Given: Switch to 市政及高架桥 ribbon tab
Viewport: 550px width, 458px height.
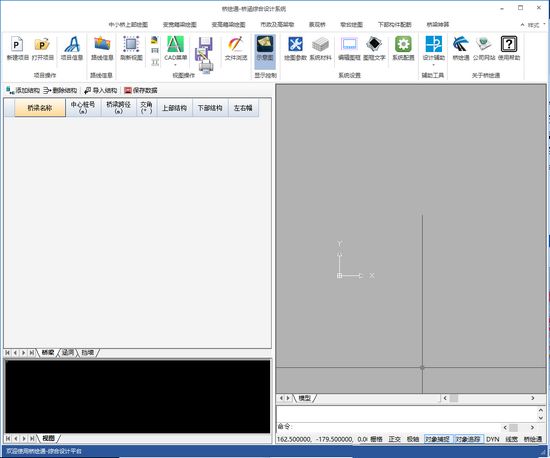Looking at the screenshot, I should (x=277, y=25).
